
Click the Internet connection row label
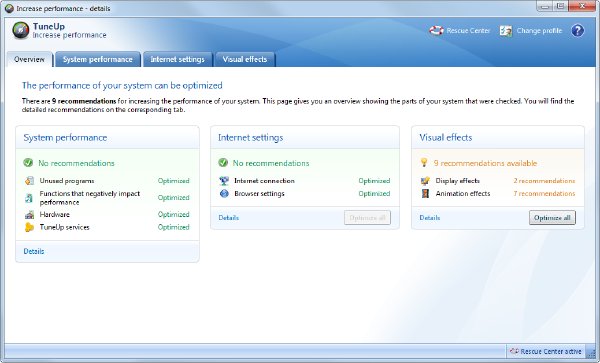point(264,181)
